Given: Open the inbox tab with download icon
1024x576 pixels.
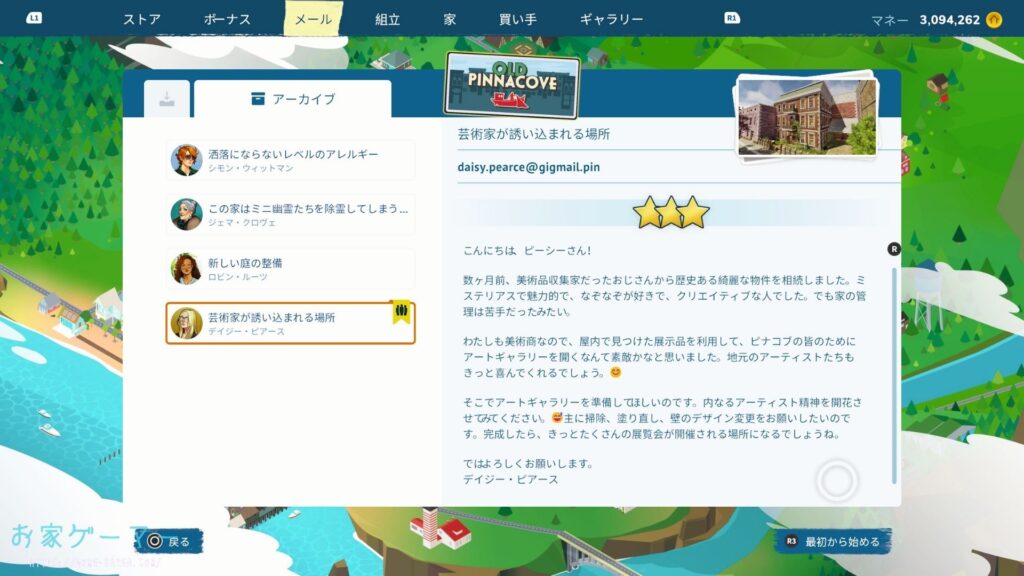Looking at the screenshot, I should coord(168,95).
